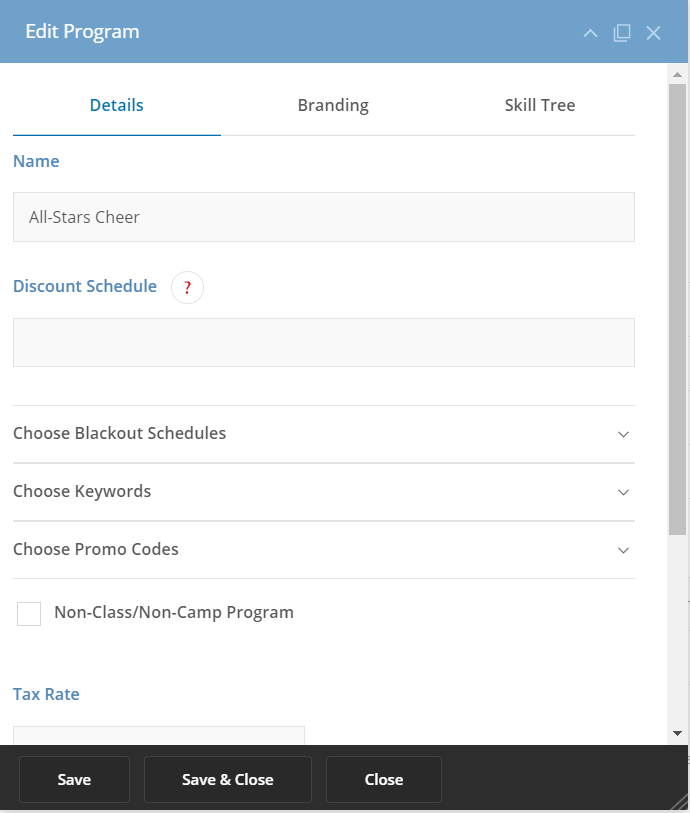Click the resize grip at dialog corner
690x813 pixels.
[681, 803]
